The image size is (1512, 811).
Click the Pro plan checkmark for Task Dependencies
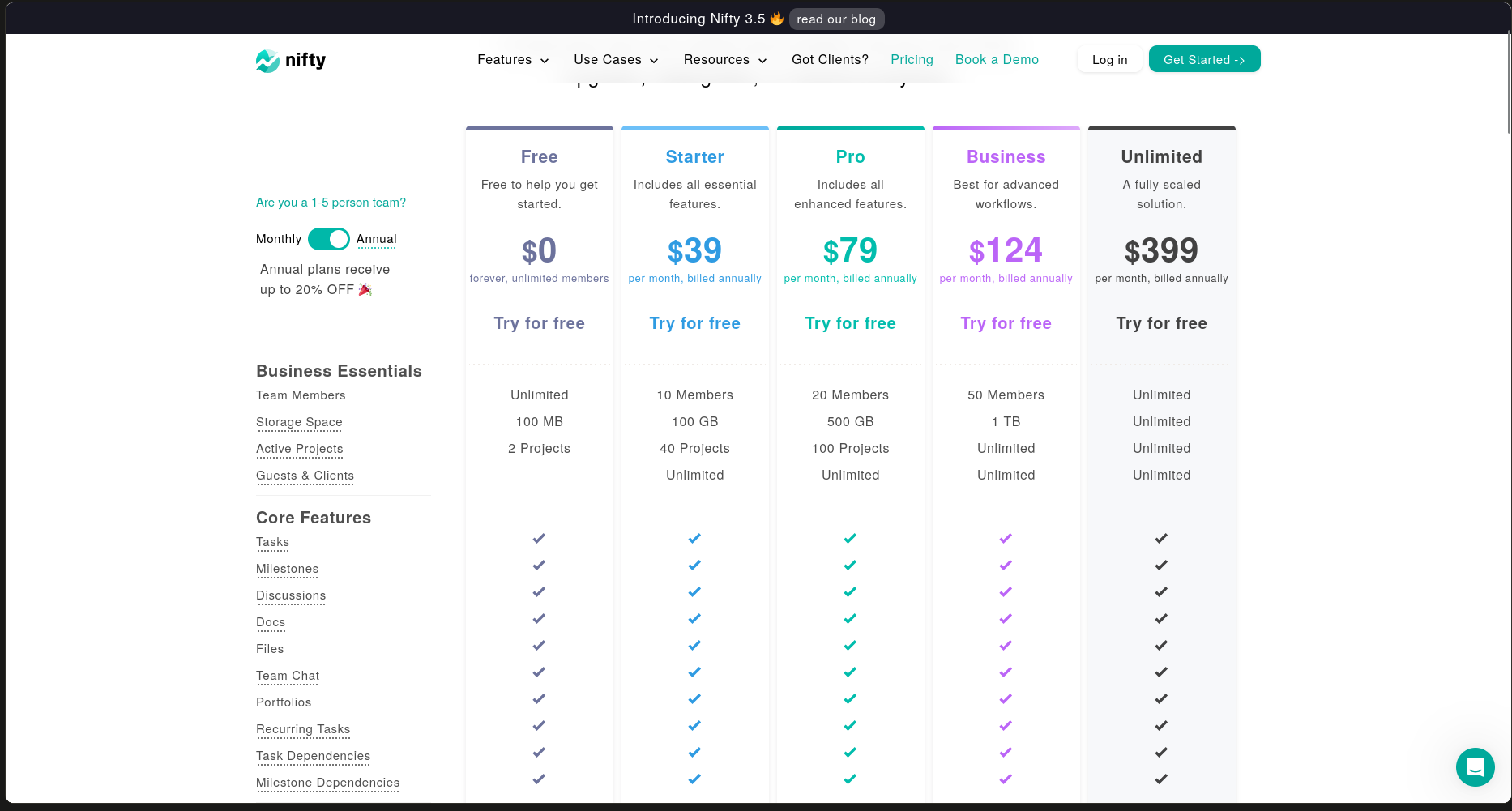tap(850, 752)
